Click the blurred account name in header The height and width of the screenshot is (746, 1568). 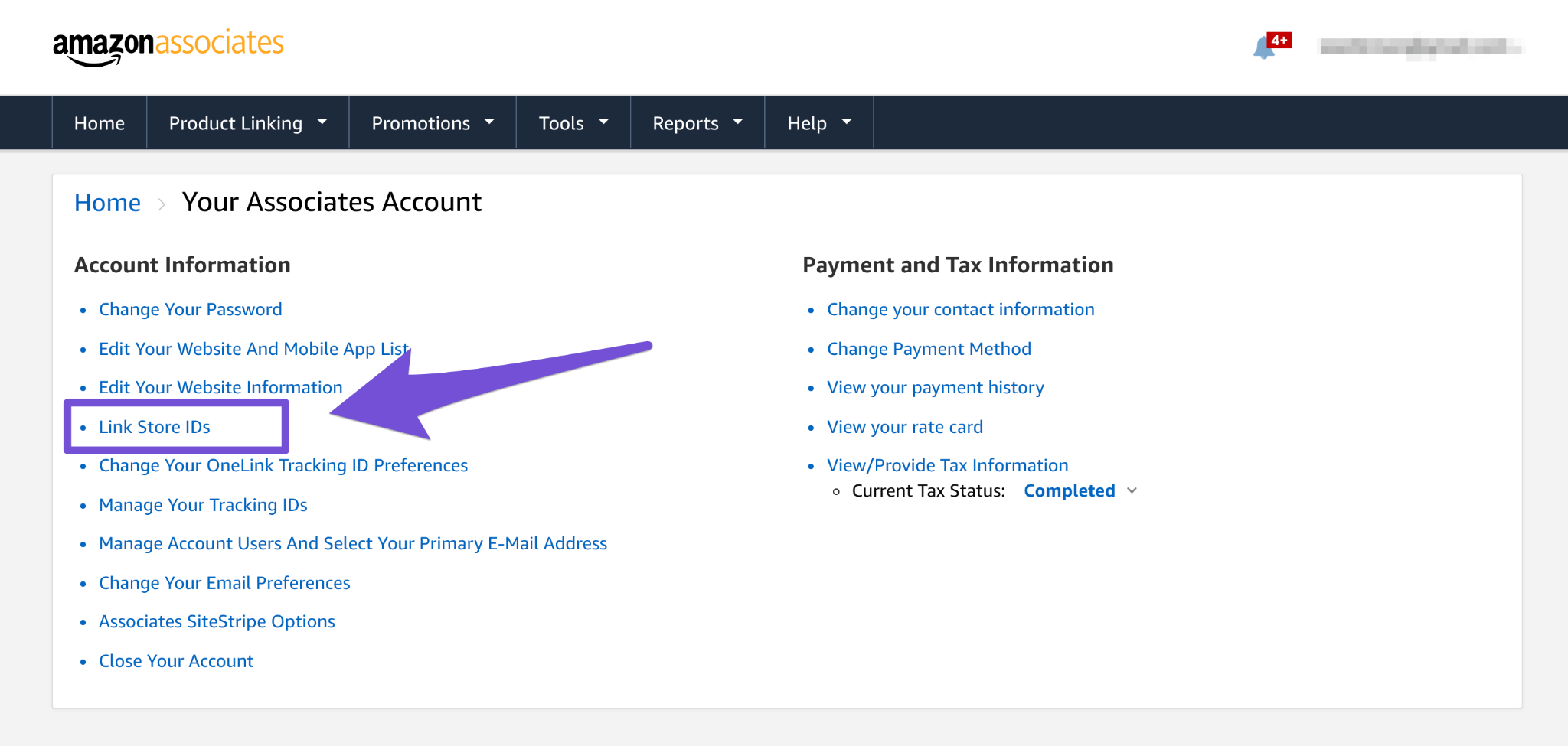tap(1421, 47)
